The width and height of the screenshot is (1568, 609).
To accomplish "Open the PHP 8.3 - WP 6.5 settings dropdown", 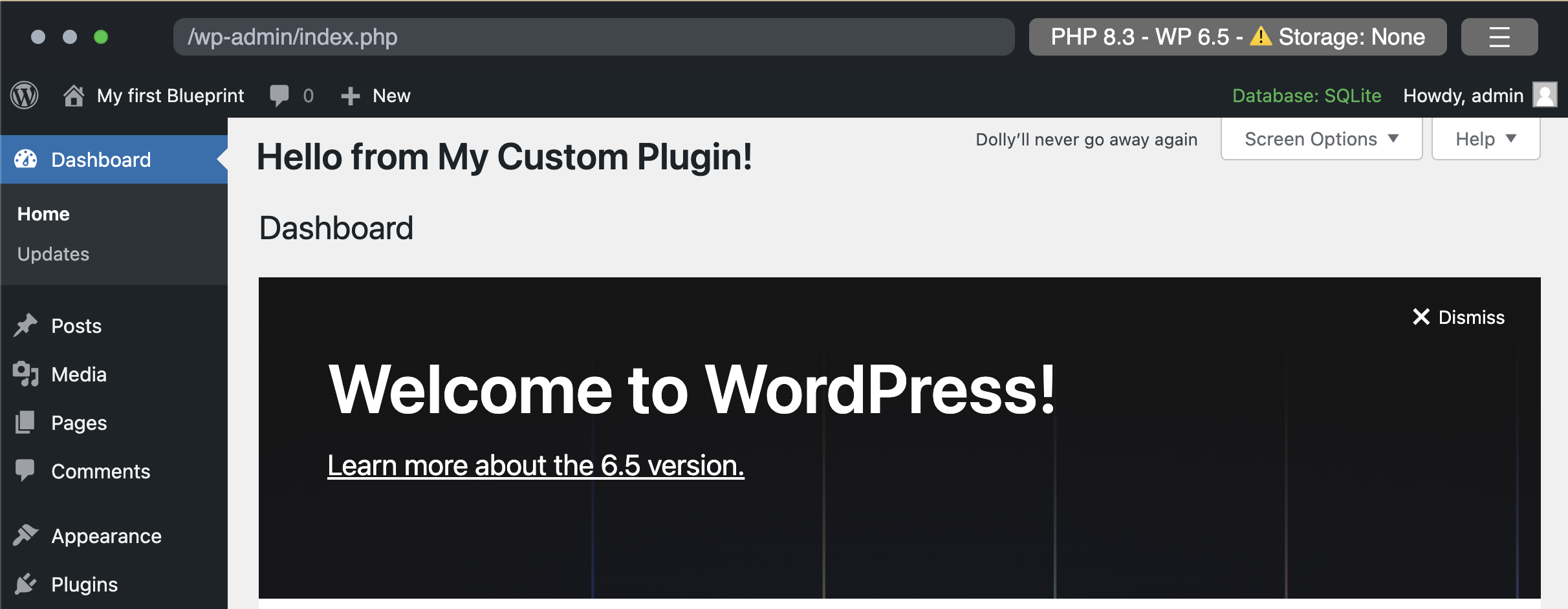I will 1237,37.
